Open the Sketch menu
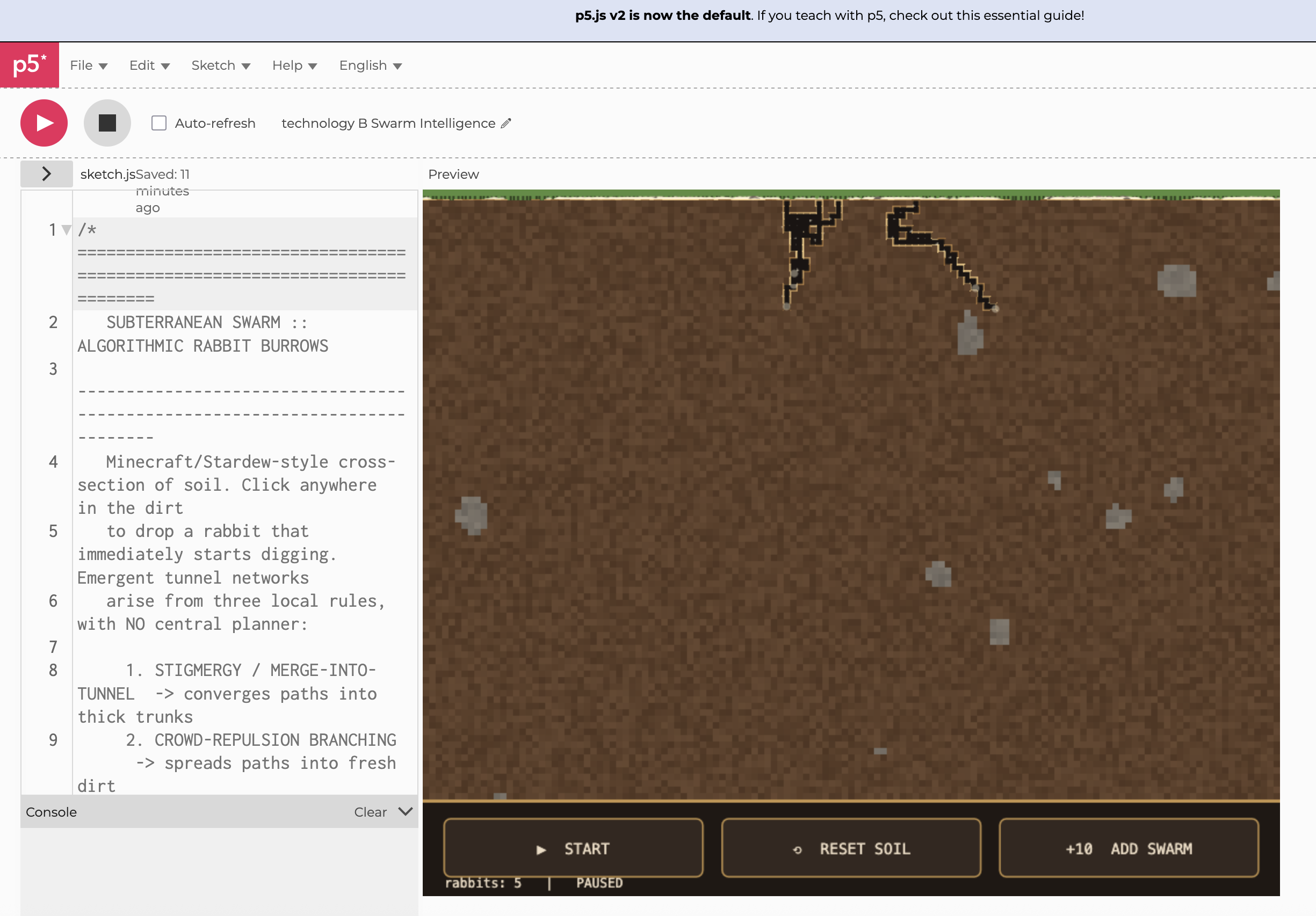This screenshot has height=916, width=1316. click(221, 66)
